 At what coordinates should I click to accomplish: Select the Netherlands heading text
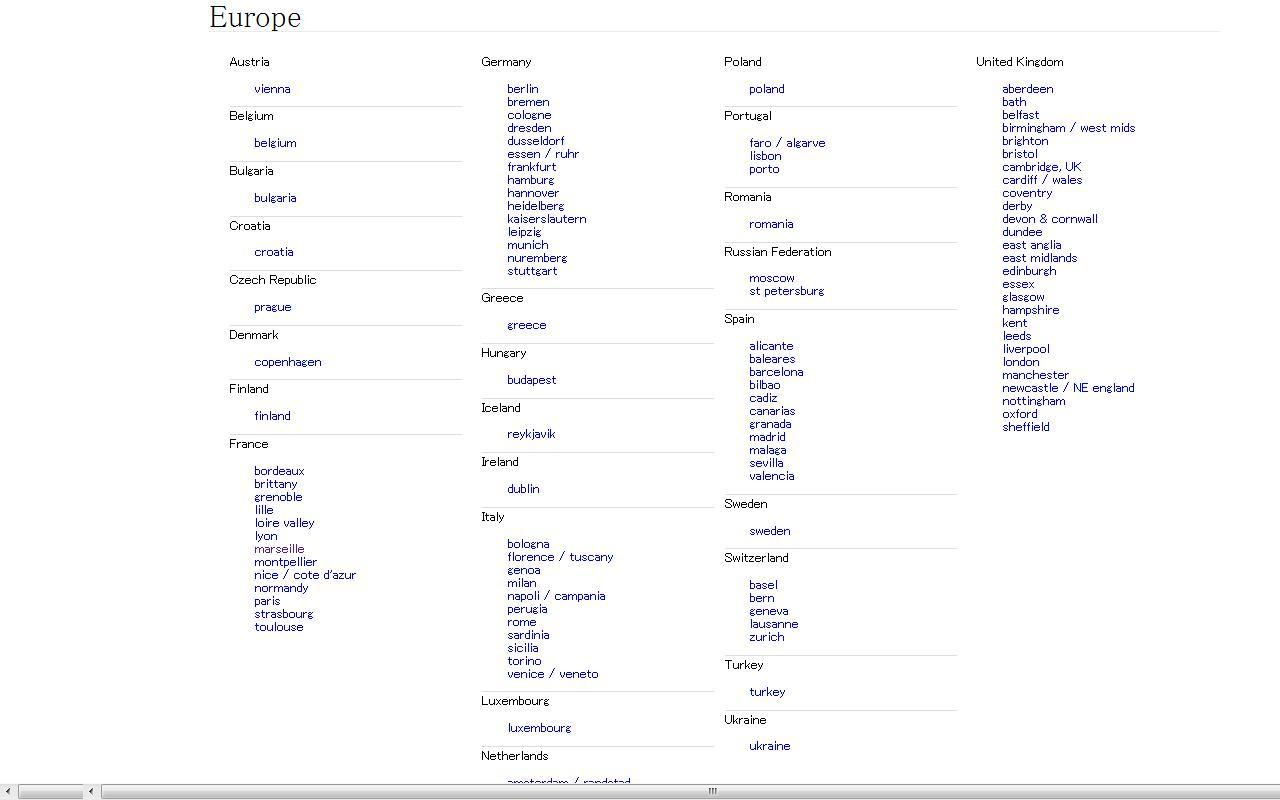[x=514, y=756]
